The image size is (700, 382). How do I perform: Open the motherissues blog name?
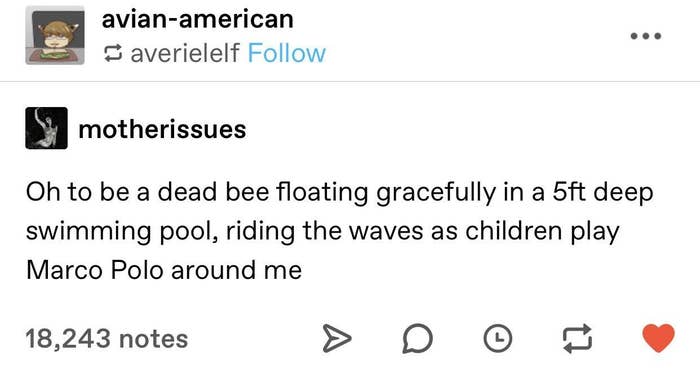(162, 130)
